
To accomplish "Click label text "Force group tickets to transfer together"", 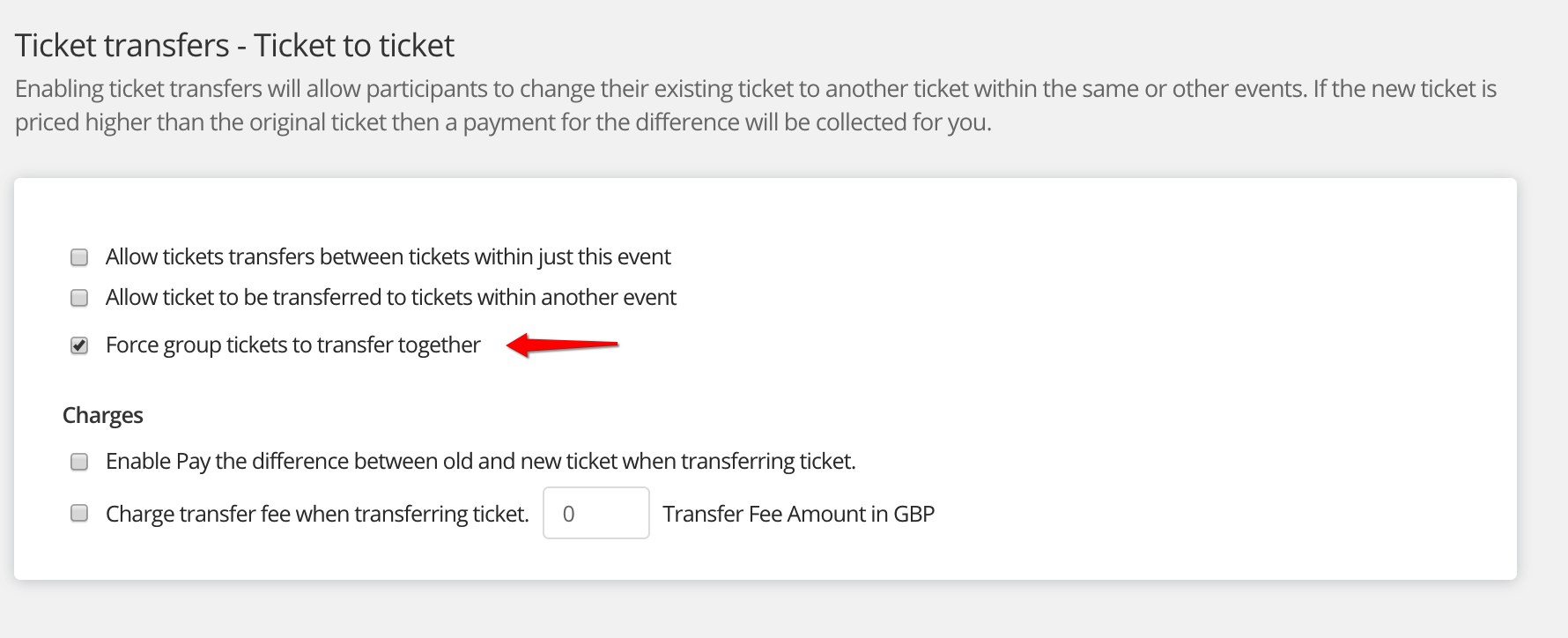I will [x=292, y=345].
